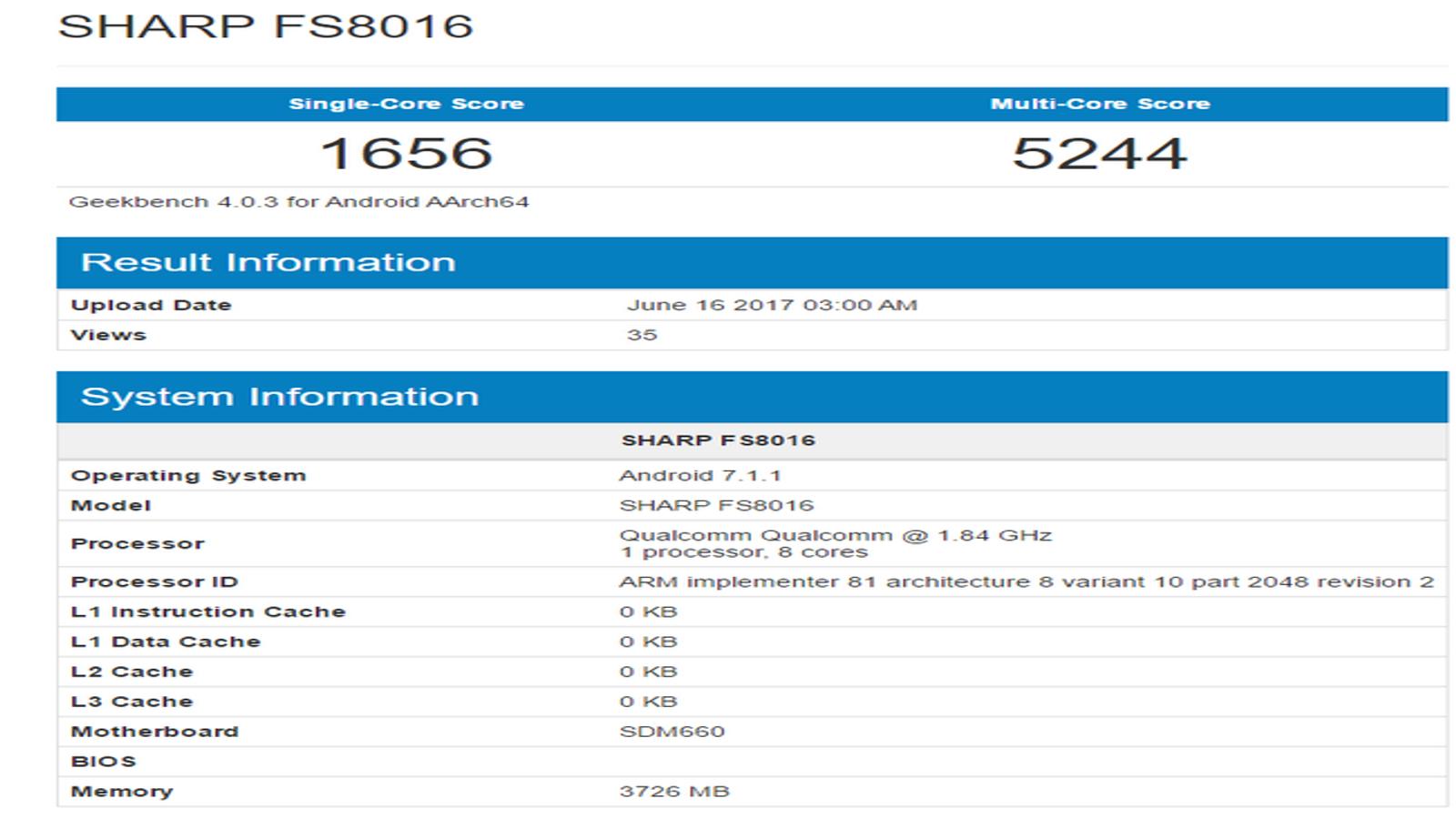Click the ARM implementer Processor ID value

click(x=1026, y=581)
